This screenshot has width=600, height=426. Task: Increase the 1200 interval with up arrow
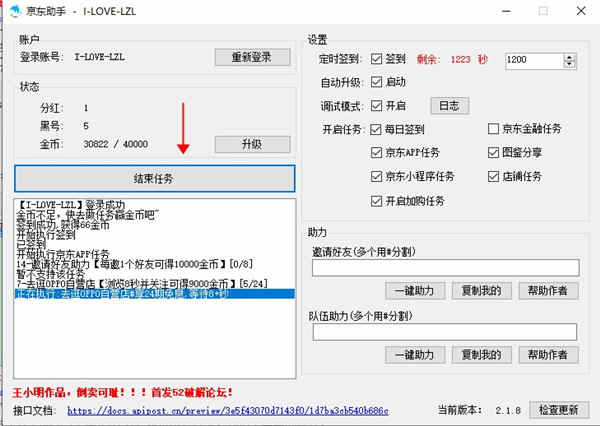click(570, 57)
